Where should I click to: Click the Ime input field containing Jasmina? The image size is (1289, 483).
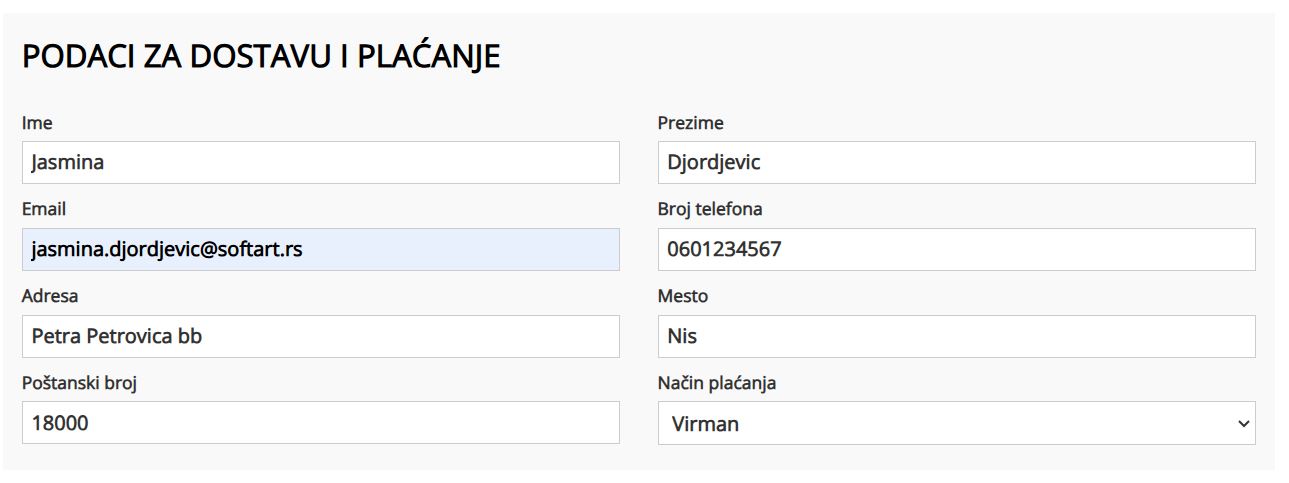(320, 162)
